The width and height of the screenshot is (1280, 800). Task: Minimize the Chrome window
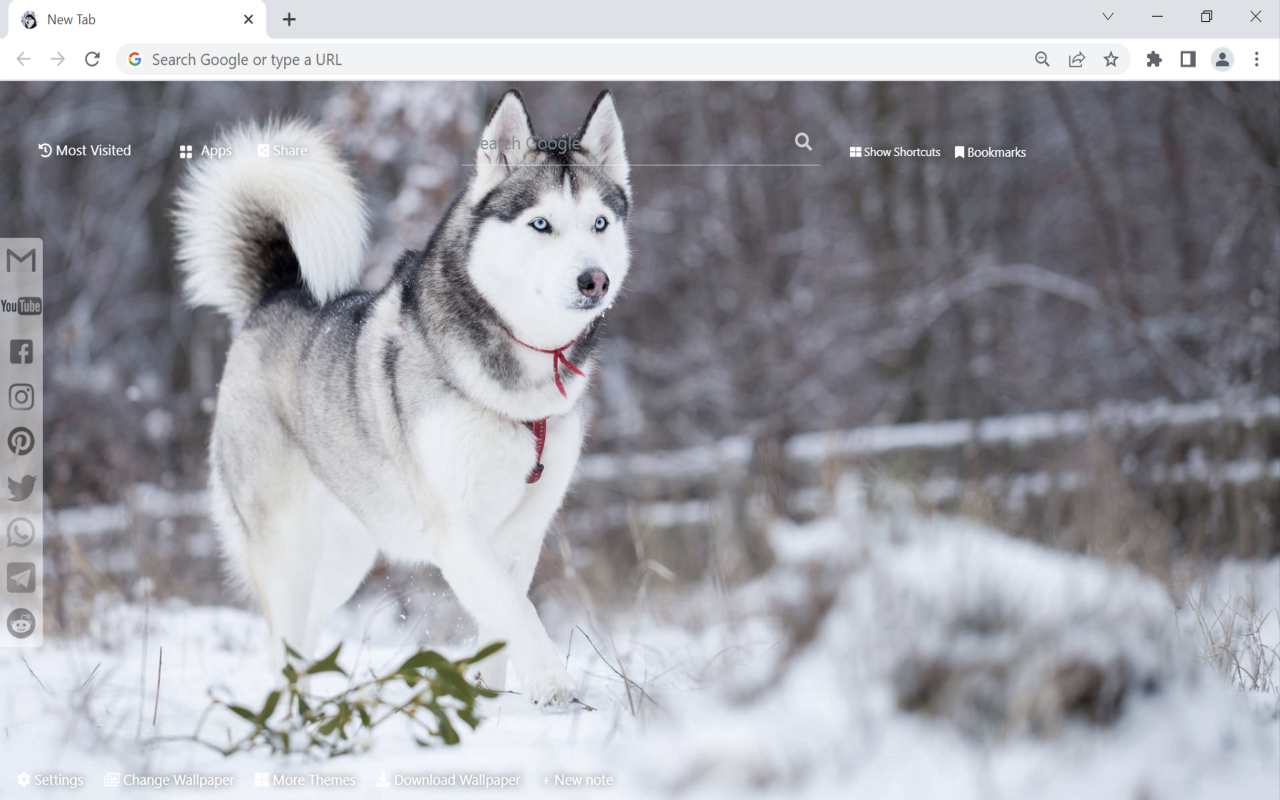coord(1157,16)
